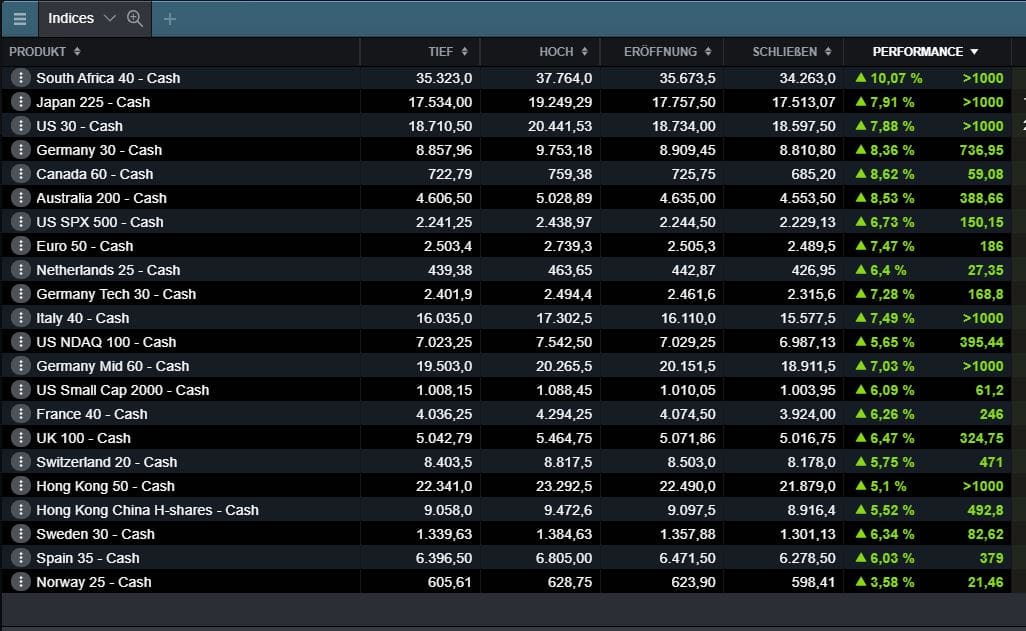Select the Indices tab
The height and width of the screenshot is (631, 1026).
[x=71, y=19]
